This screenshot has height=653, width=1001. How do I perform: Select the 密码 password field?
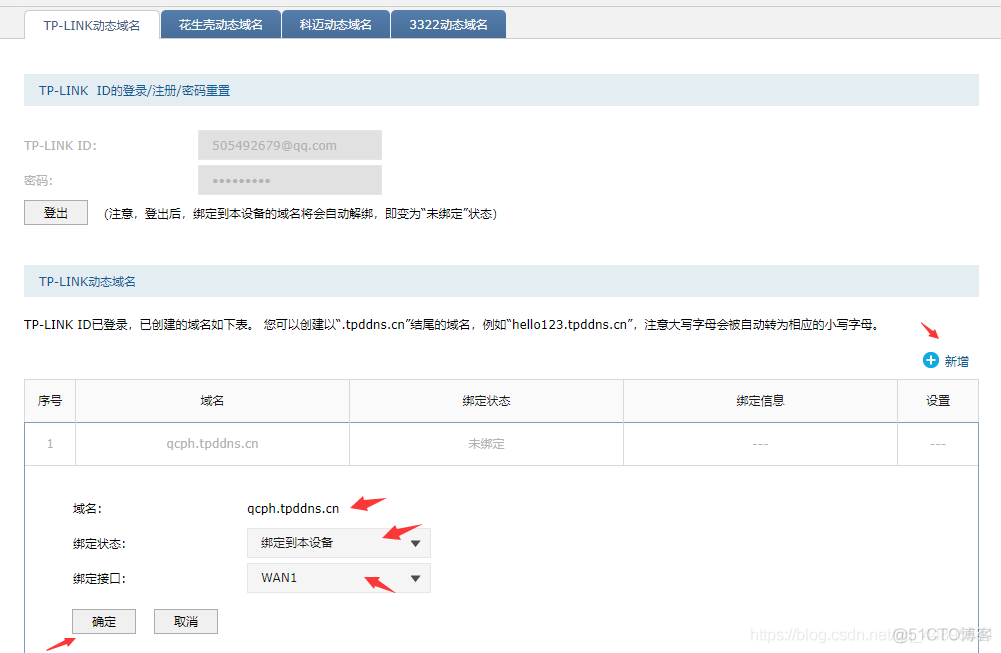[x=289, y=180]
